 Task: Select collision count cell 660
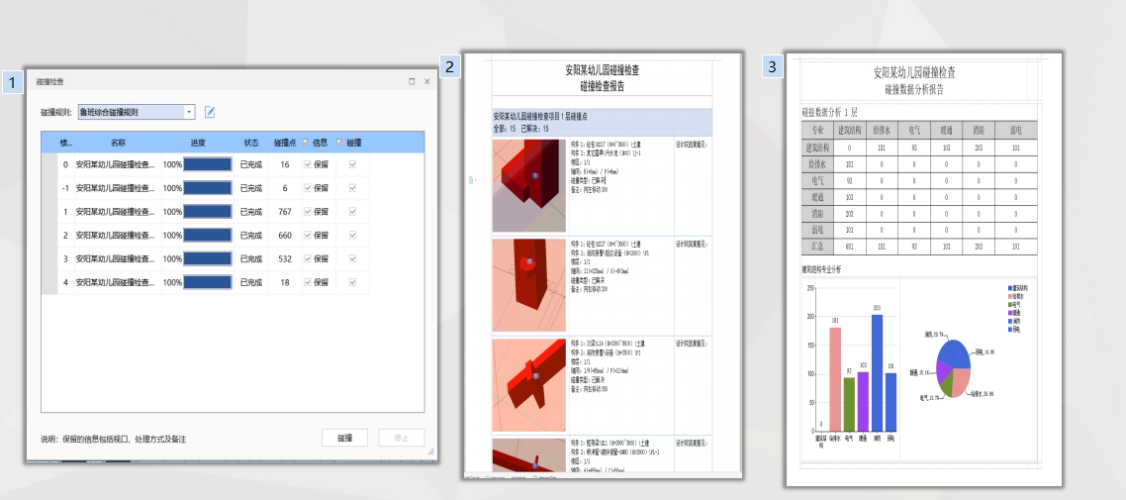pyautogui.click(x=285, y=235)
